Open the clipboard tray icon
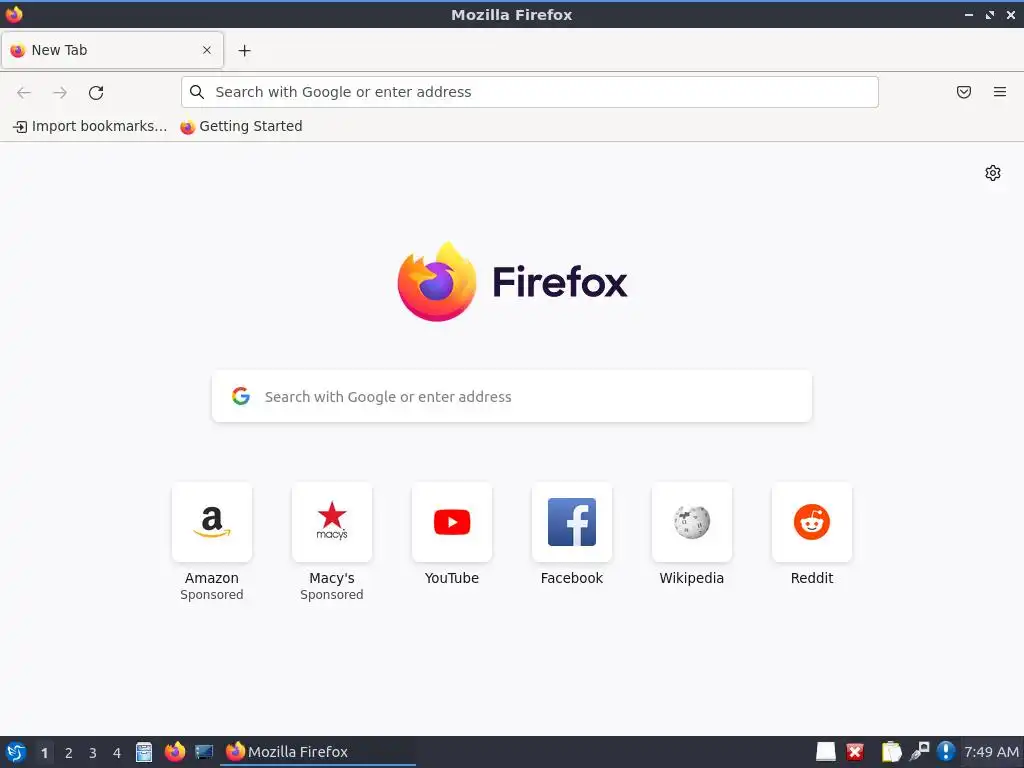1024x768 pixels. (891, 752)
